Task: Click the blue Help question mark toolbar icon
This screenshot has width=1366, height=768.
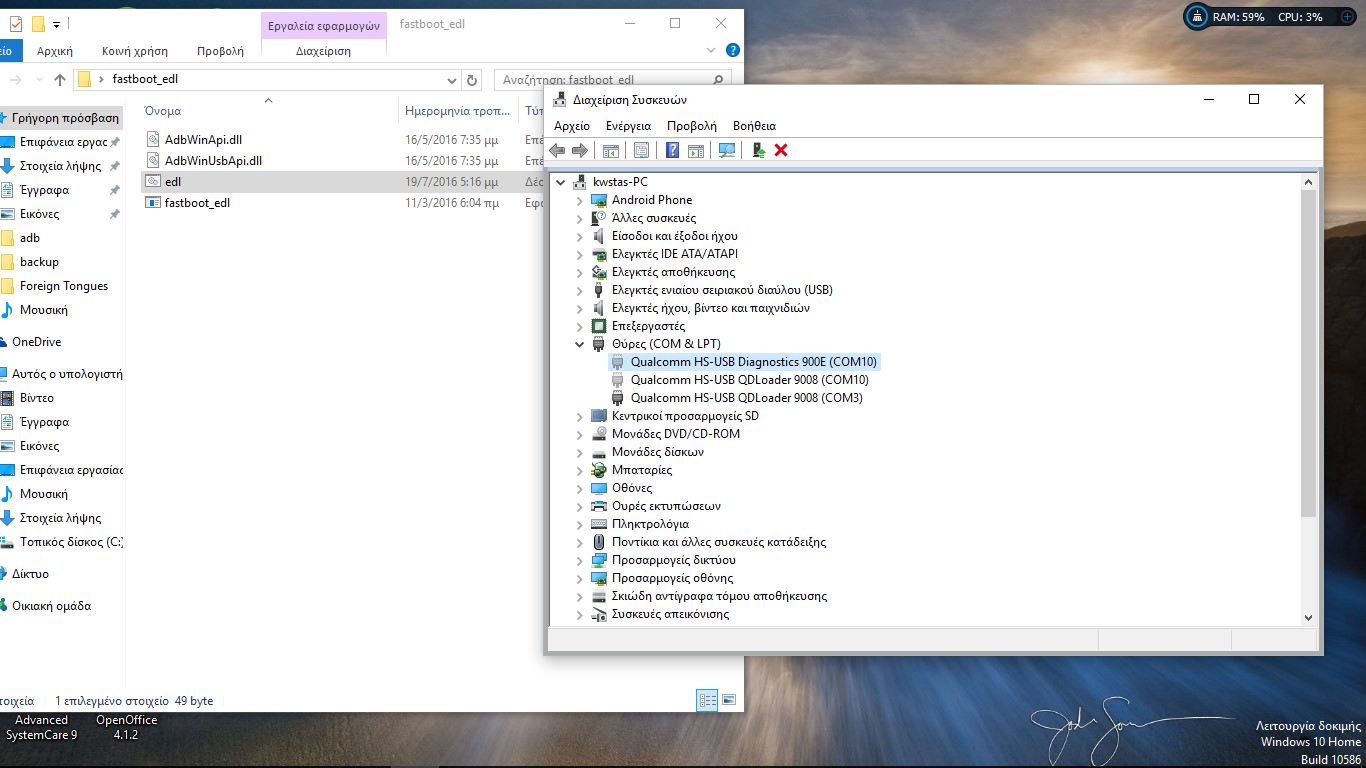Action: [x=672, y=150]
